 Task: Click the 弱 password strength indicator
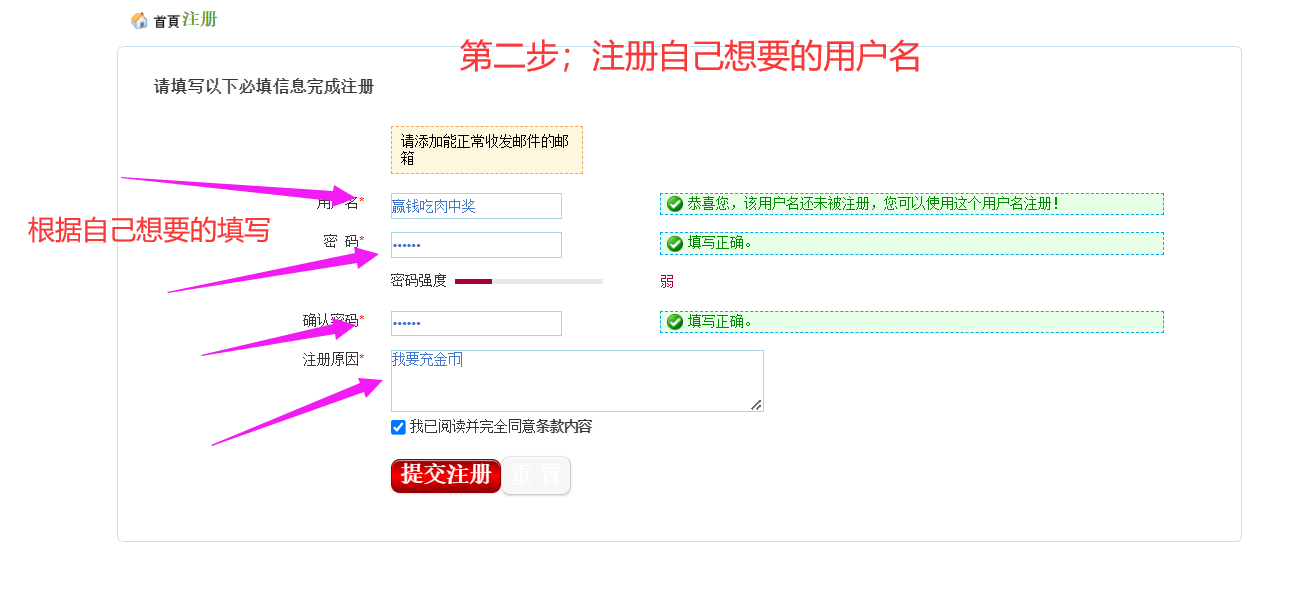click(x=667, y=281)
